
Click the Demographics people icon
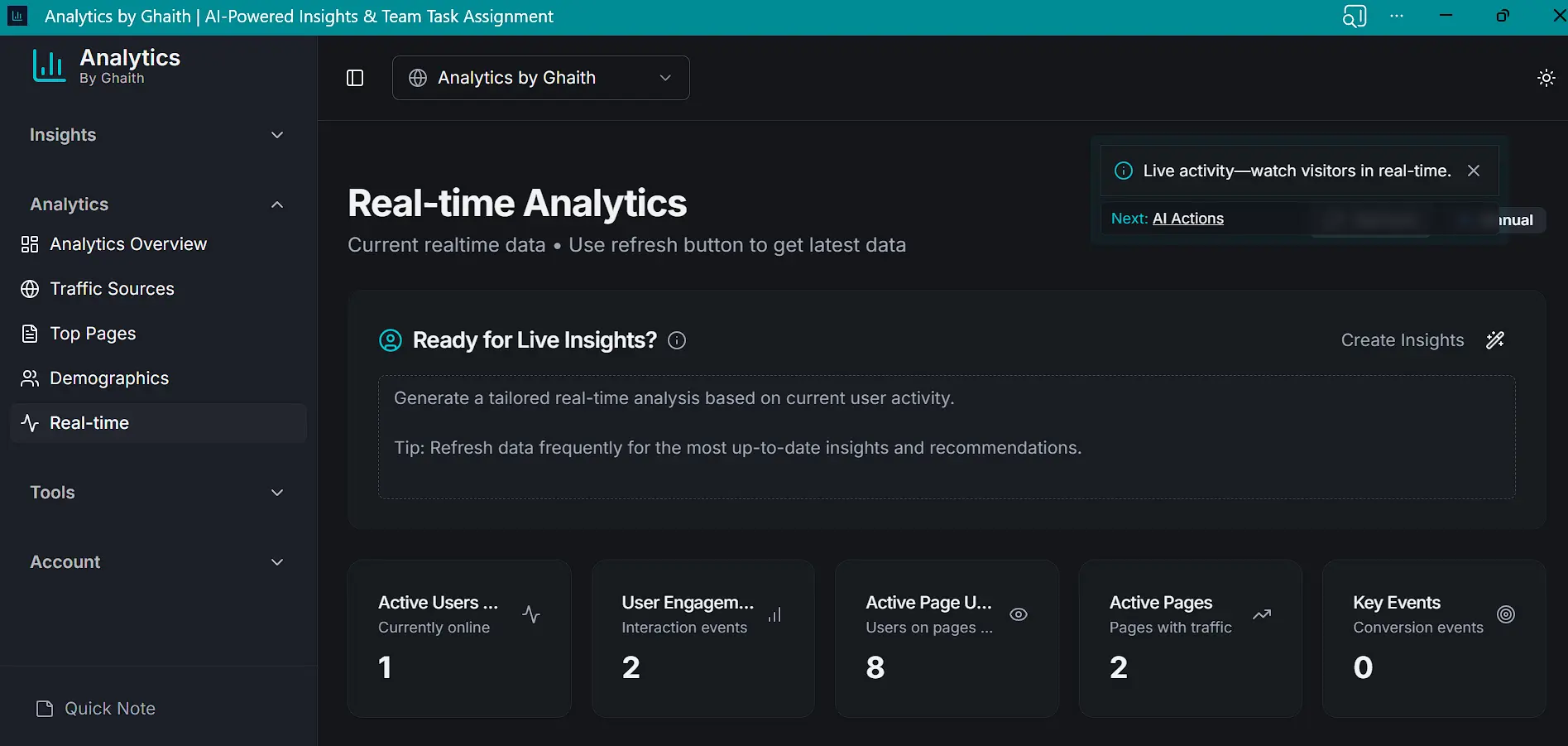click(30, 378)
